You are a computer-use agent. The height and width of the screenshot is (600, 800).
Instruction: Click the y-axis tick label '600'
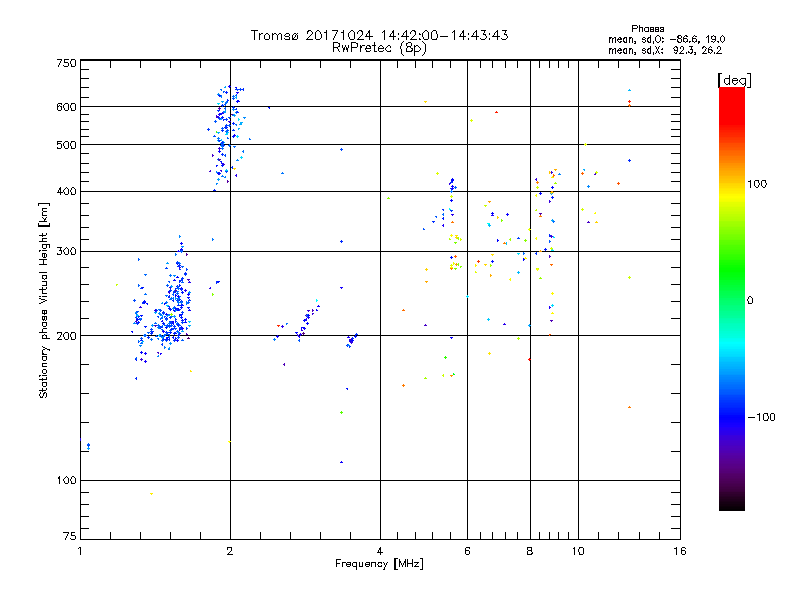click(x=67, y=107)
